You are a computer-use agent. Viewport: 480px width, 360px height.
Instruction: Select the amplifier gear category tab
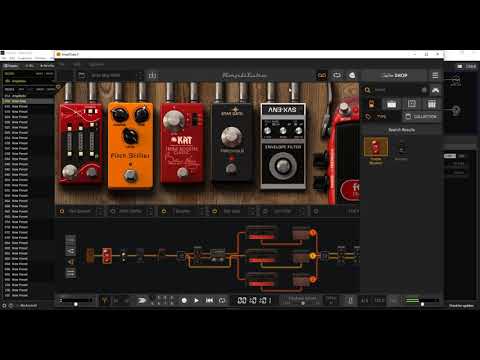point(391,104)
